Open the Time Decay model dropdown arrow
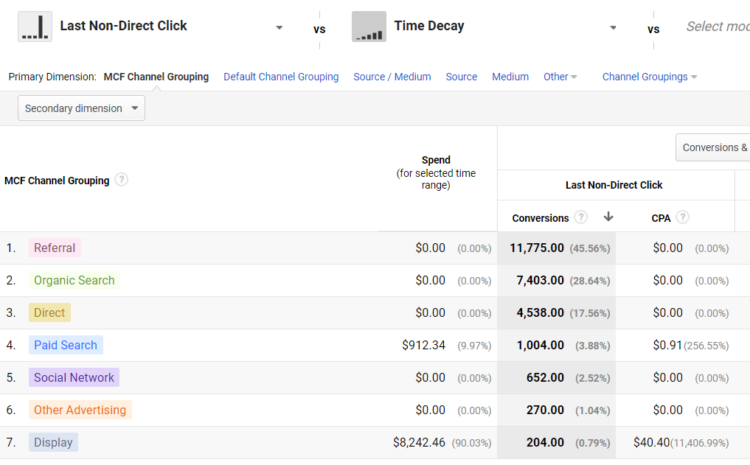Viewport: 750px width, 465px height. point(613,28)
